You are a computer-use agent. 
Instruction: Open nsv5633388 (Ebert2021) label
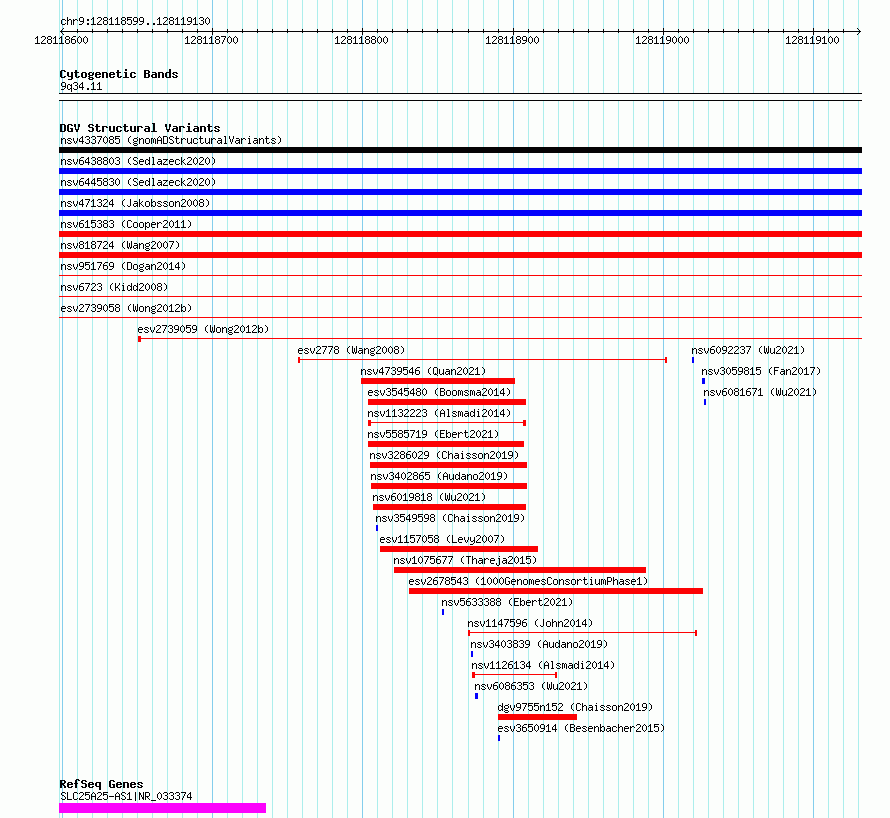point(507,602)
